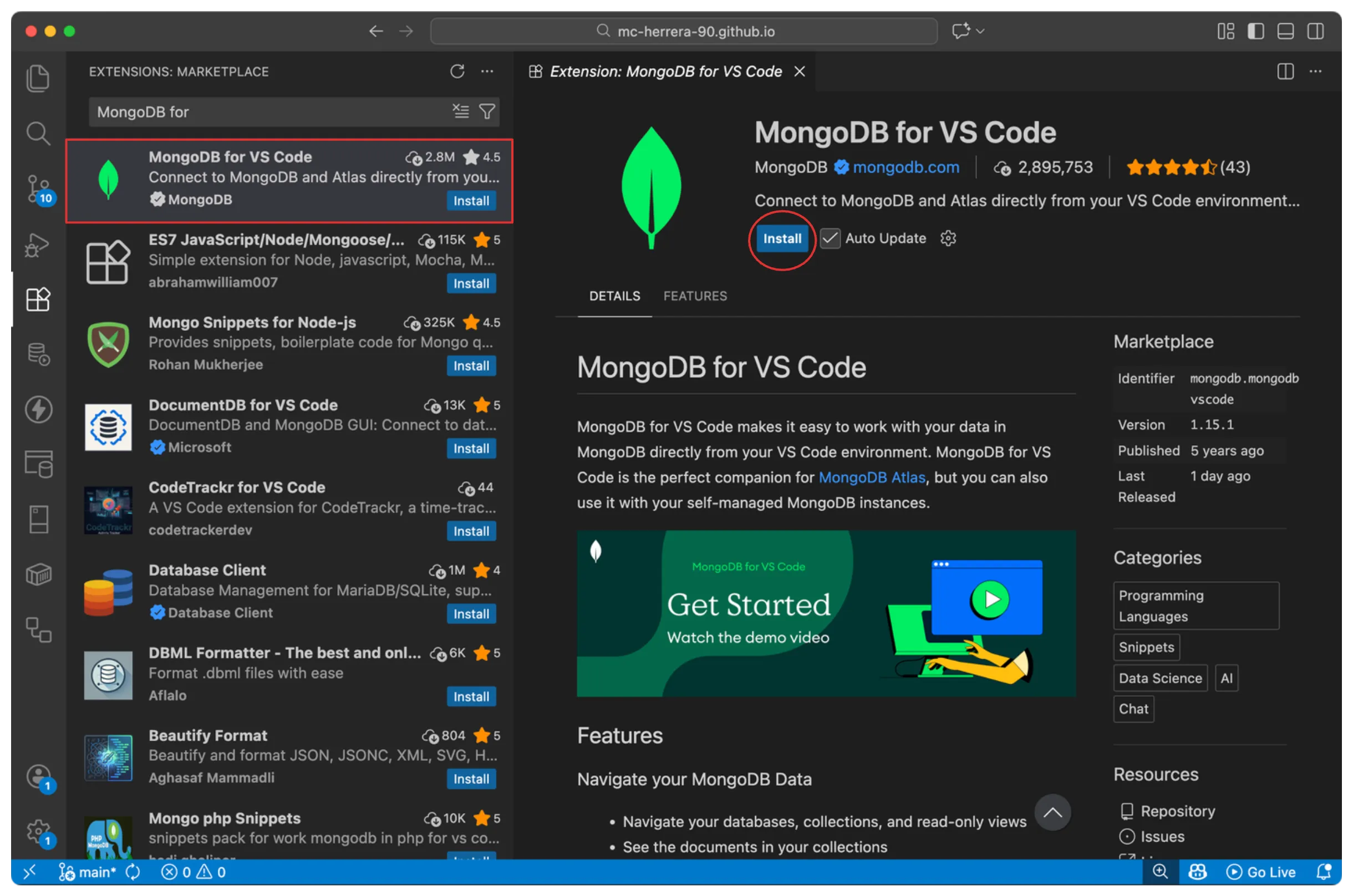Open Copilot chat dropdown arrow in title bar
Image resolution: width=1353 pixels, height=896 pixels.
(x=980, y=31)
